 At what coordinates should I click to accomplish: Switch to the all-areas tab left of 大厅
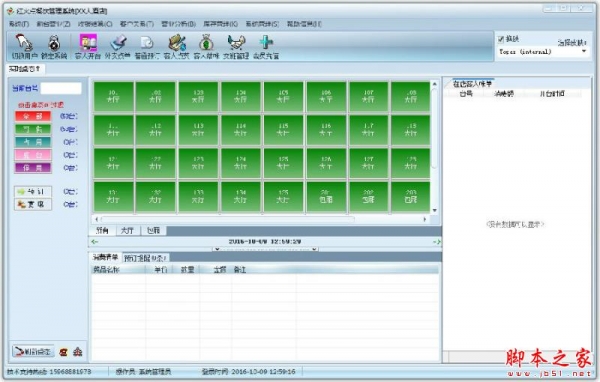click(102, 230)
